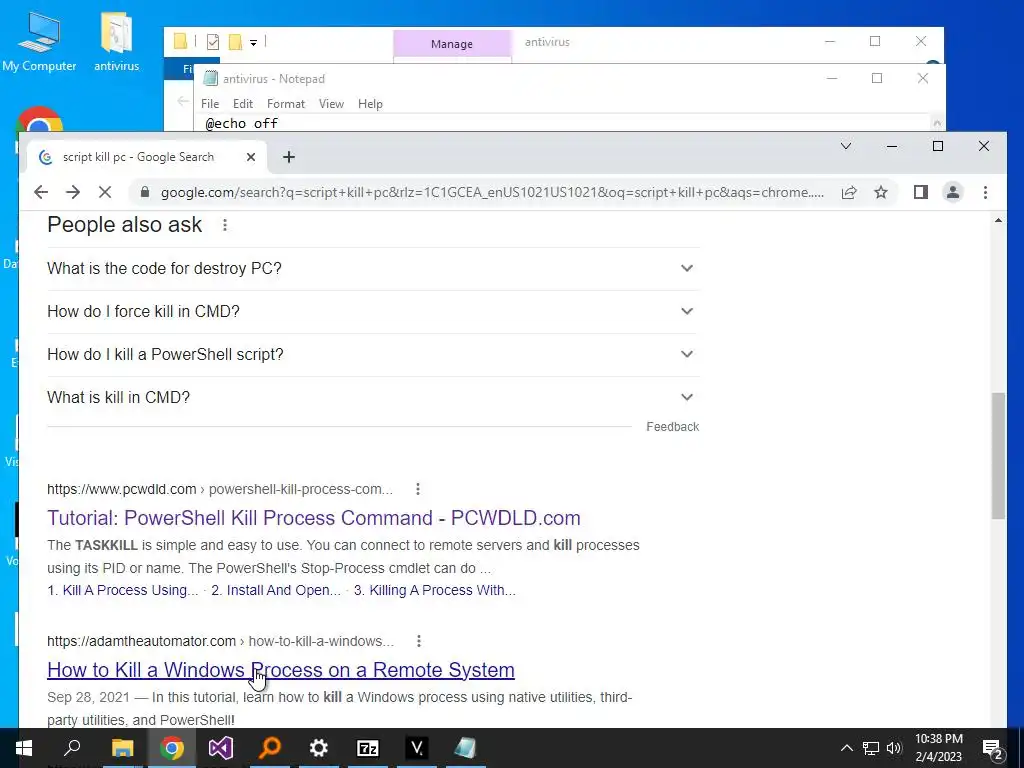
Task: Open more options for pcwdld.com result
Action: [x=417, y=488]
